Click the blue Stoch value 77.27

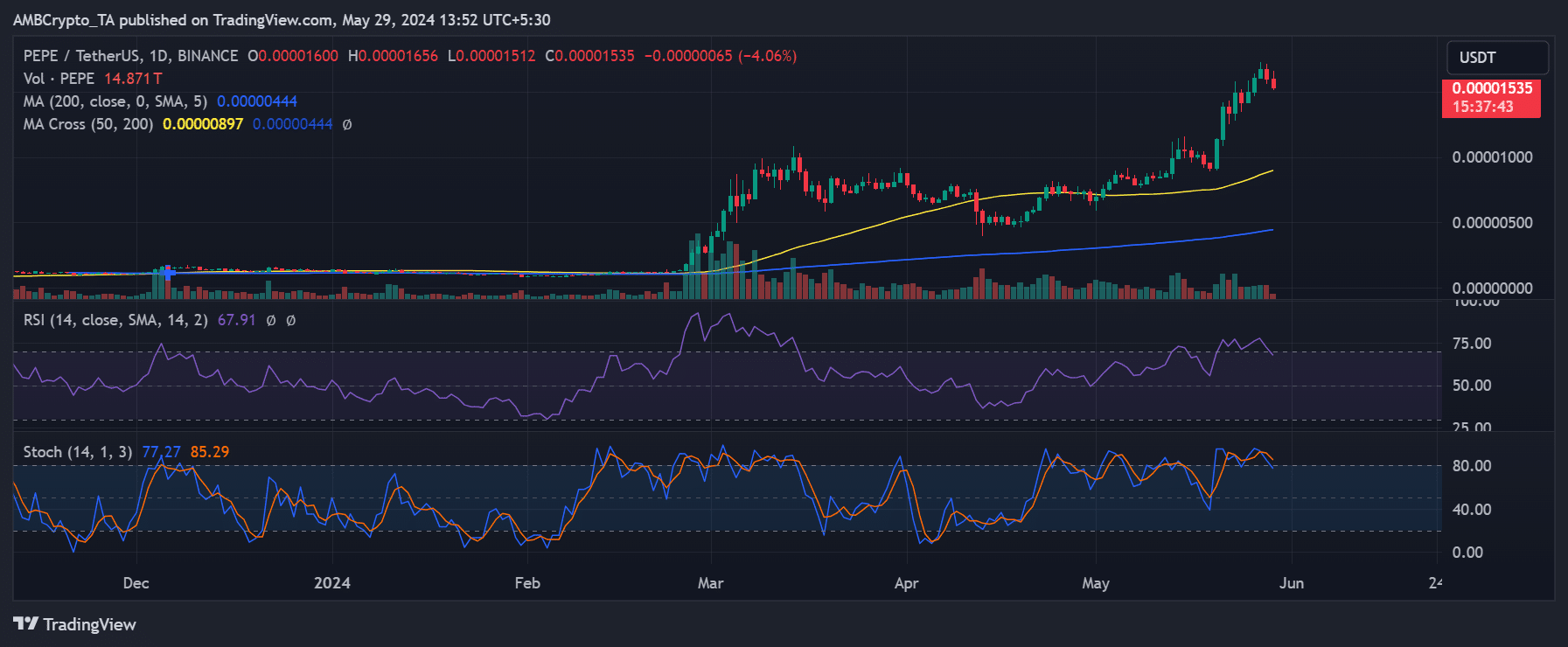click(x=161, y=452)
